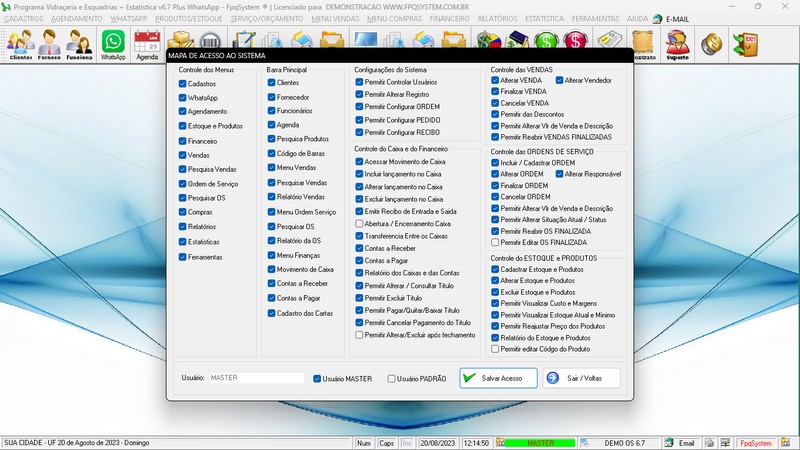The width and height of the screenshot is (800, 450).
Task: Toggle Código de Barras checkbox
Action: coord(271,153)
